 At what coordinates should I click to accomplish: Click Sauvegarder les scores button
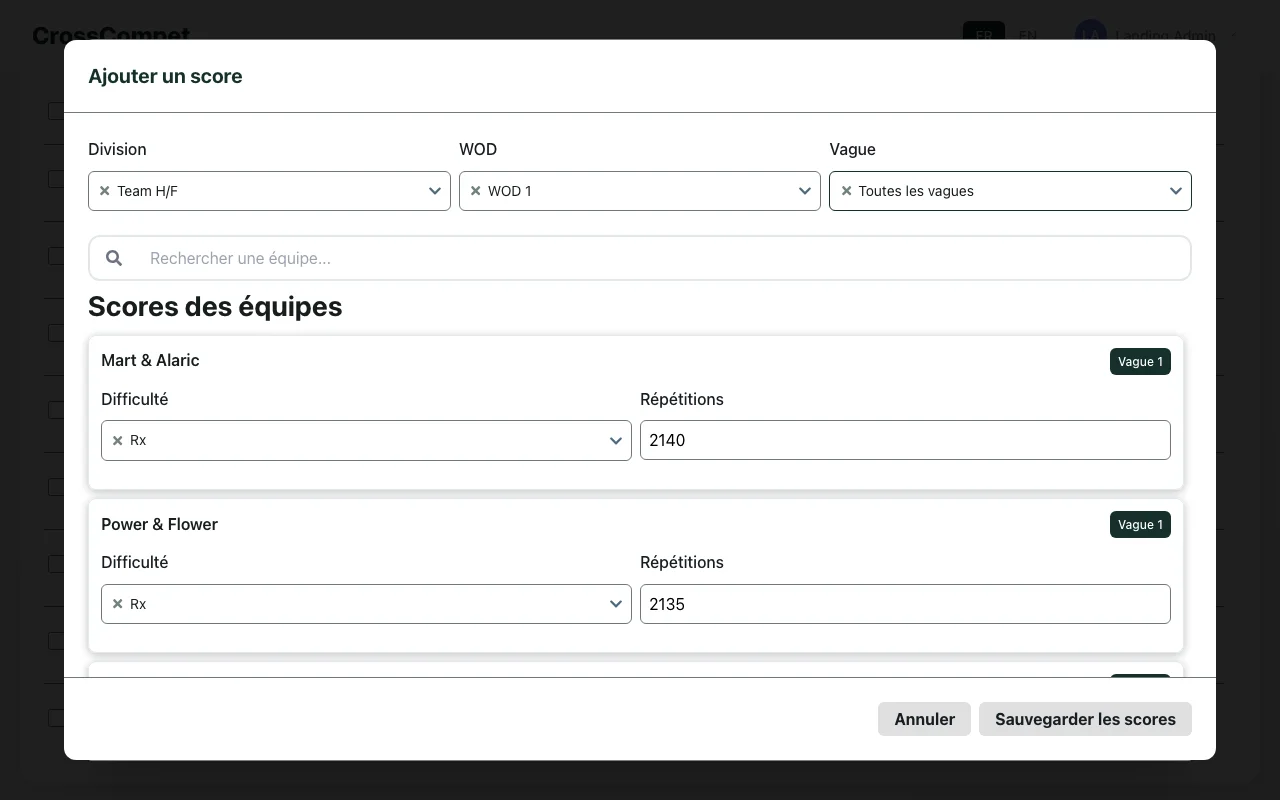point(1085,719)
